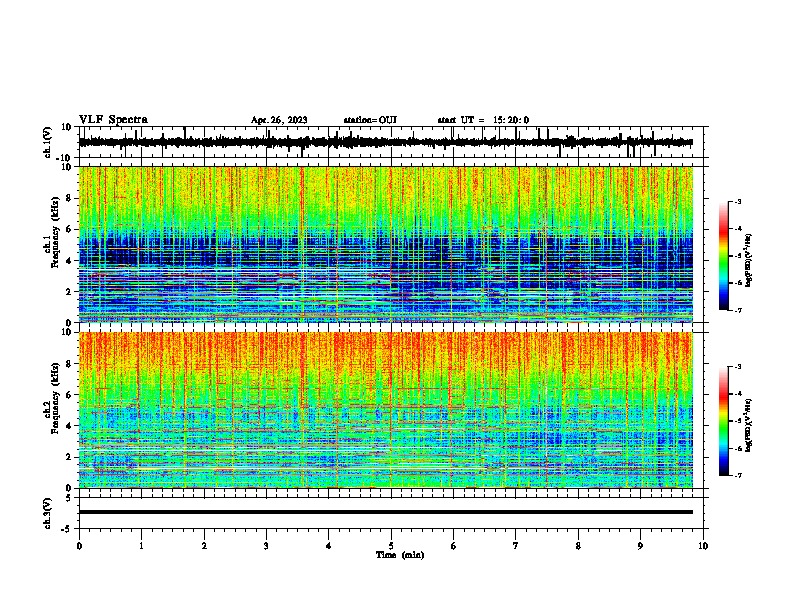This screenshot has height=612, width=792.
Task: Click the "-3" tick on ch.1 colorbar
Action: [x=738, y=202]
